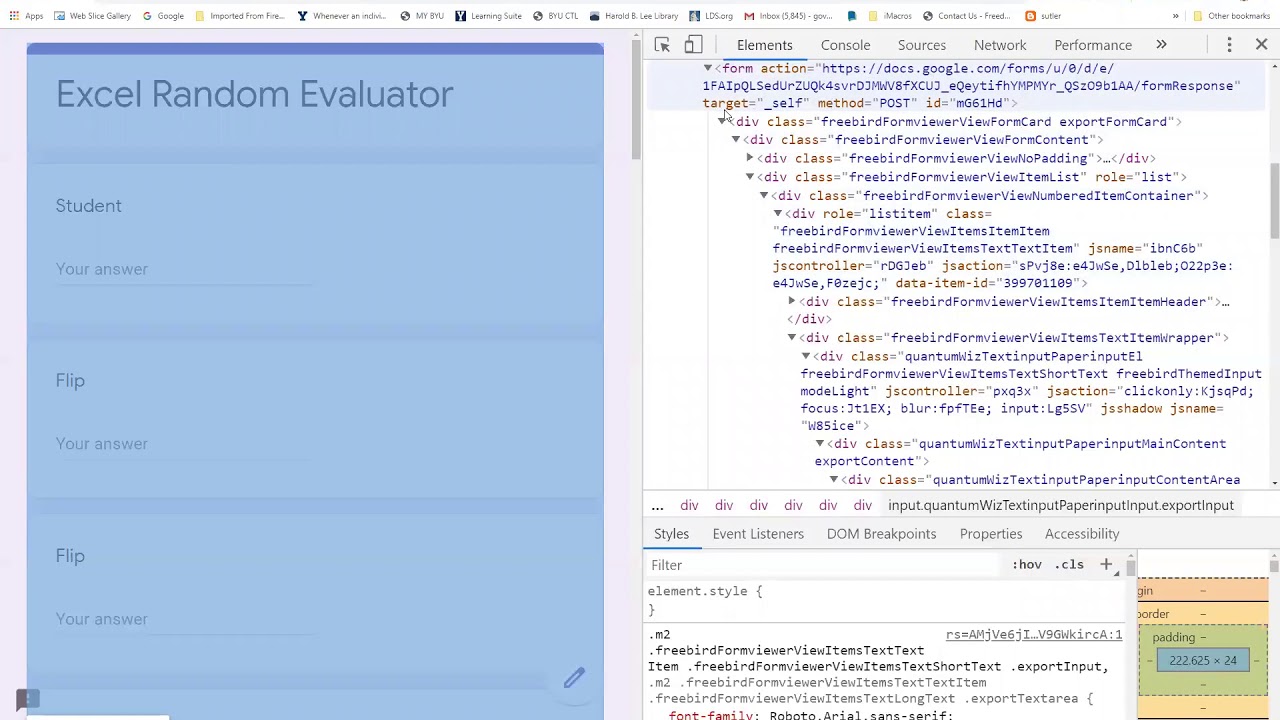Screen dimensions: 1280x720
Task: Open the Apps bookmark shortcut
Action: coord(26,16)
